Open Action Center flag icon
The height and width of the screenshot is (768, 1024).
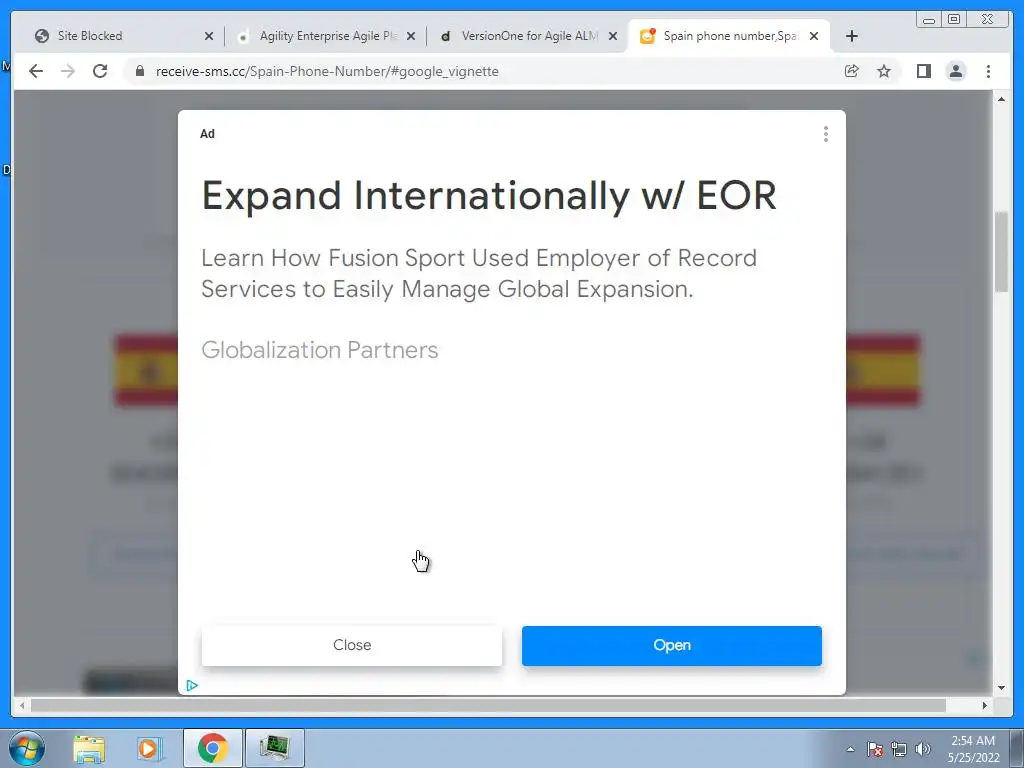874,749
